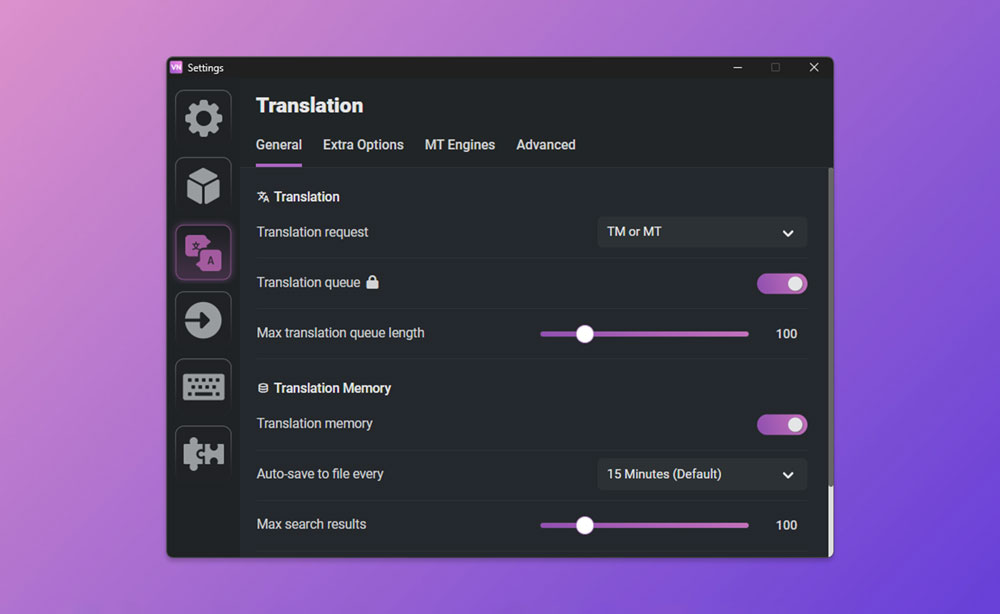Click the VN app icon in title bar

tap(176, 67)
